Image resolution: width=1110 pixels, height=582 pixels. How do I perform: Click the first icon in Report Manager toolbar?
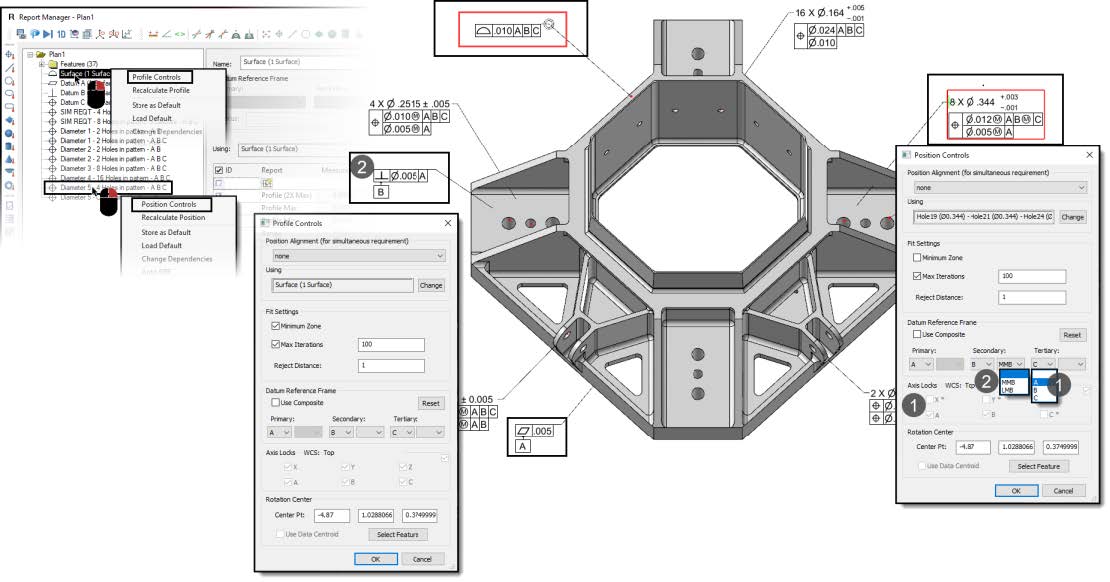coord(22,33)
